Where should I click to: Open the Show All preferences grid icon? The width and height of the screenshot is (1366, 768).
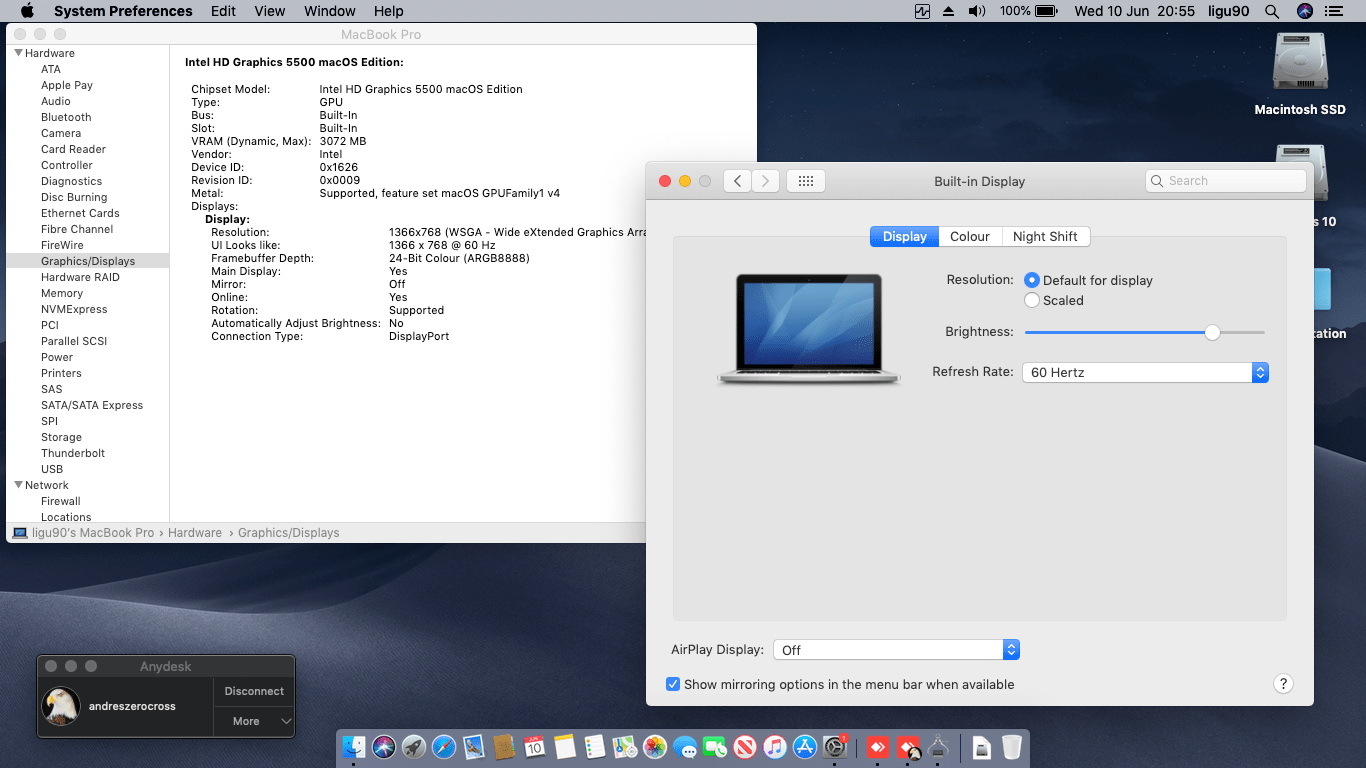pos(806,181)
